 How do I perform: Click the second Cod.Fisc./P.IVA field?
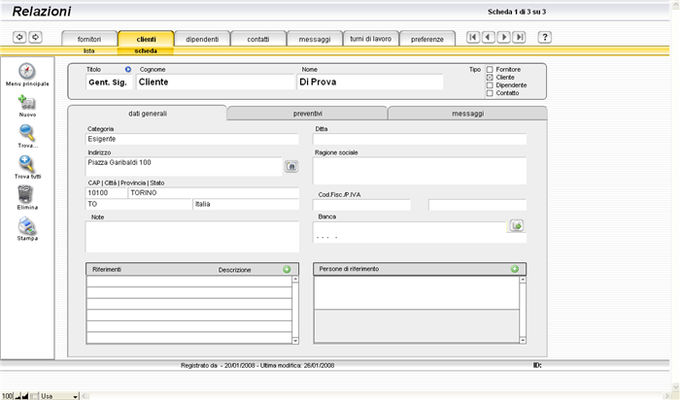click(x=477, y=205)
